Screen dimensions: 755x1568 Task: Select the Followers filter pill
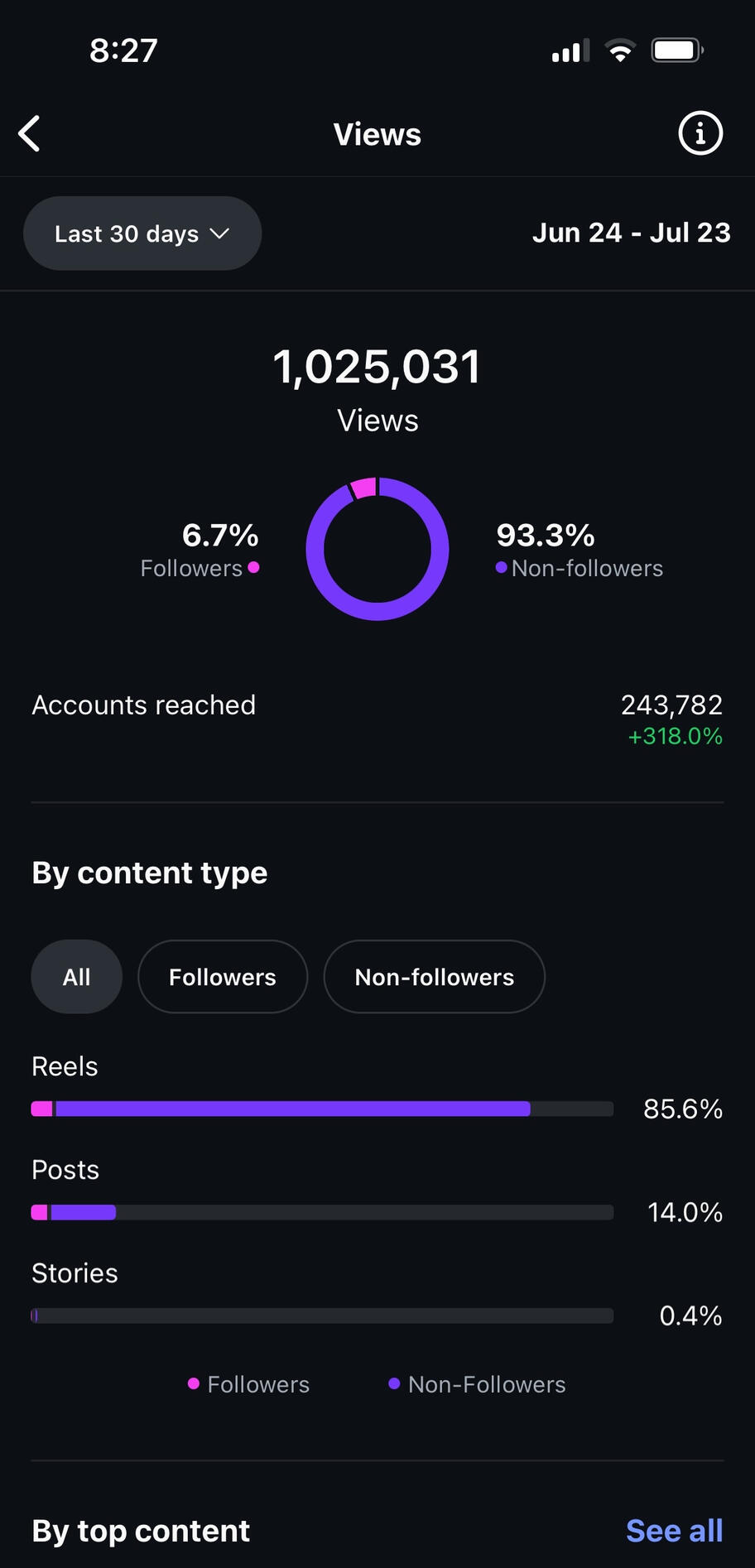(222, 977)
